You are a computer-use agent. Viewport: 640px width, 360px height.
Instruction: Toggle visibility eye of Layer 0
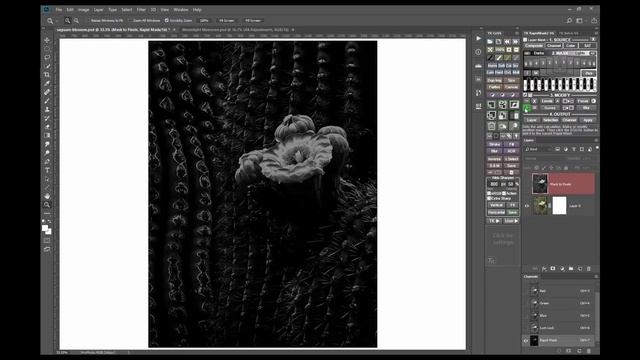(527, 206)
